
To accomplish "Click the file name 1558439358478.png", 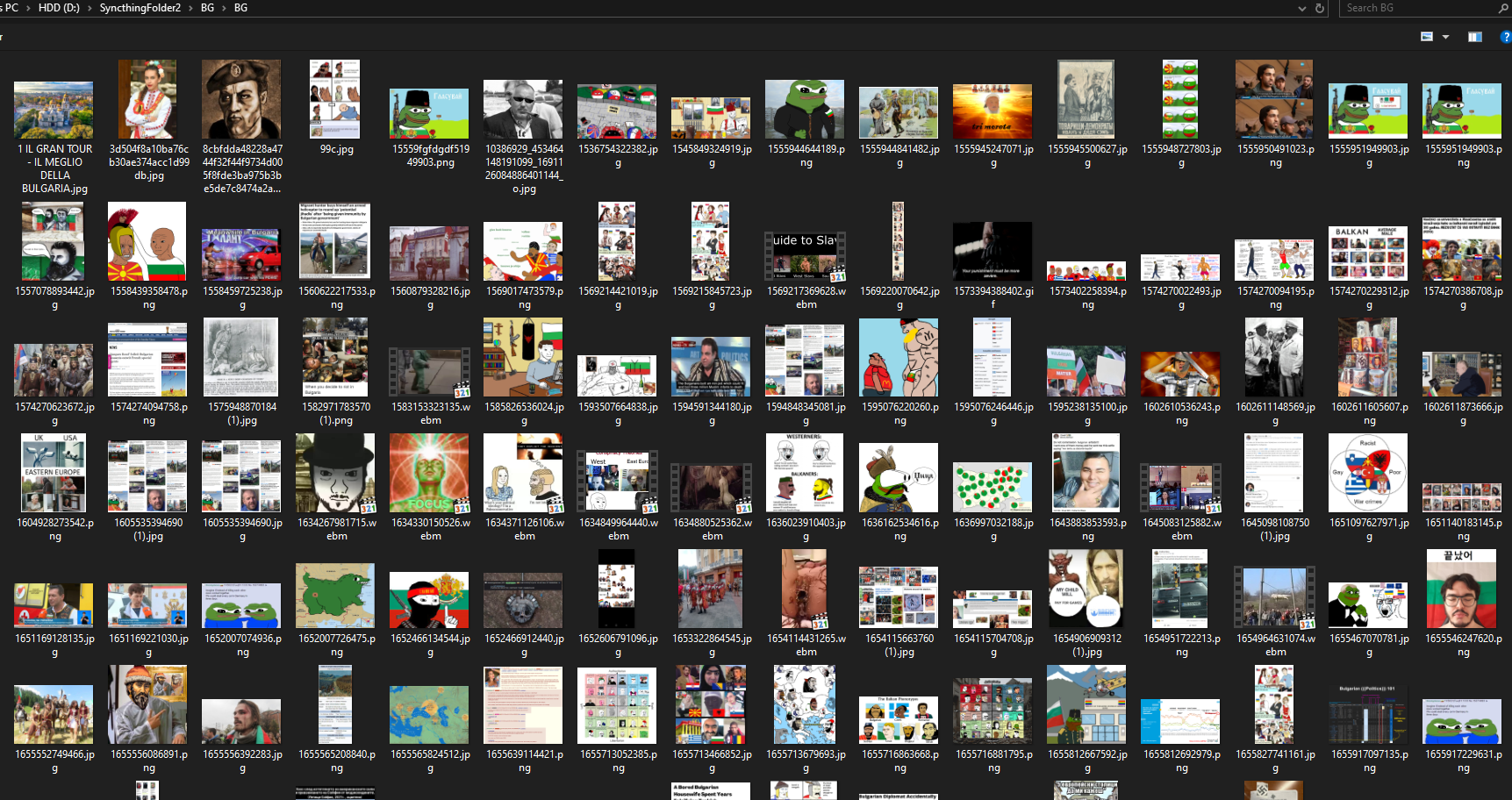I will point(149,298).
